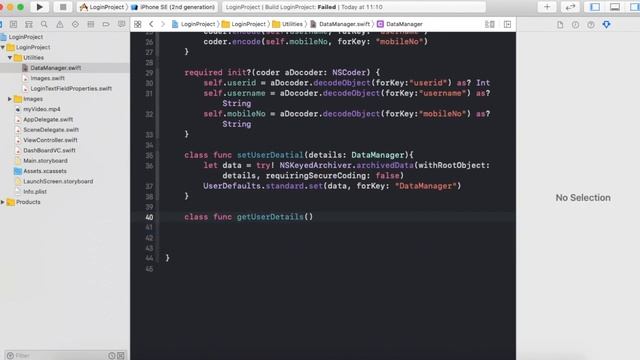Image resolution: width=640 pixels, height=360 pixels.
Task: Click setUserDeatial function name in code
Action: point(270,155)
